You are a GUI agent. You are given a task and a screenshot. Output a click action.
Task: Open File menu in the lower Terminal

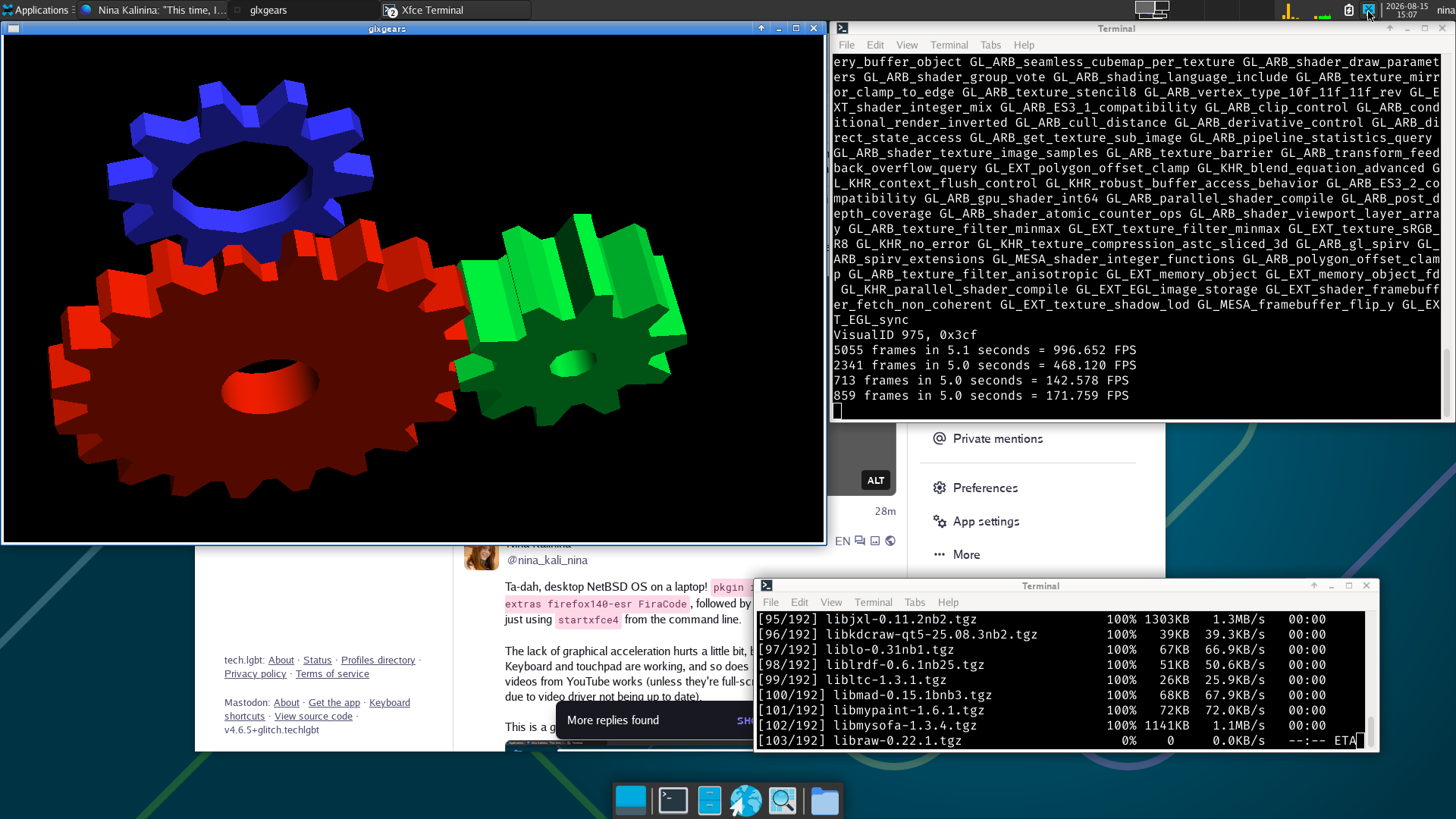(770, 602)
